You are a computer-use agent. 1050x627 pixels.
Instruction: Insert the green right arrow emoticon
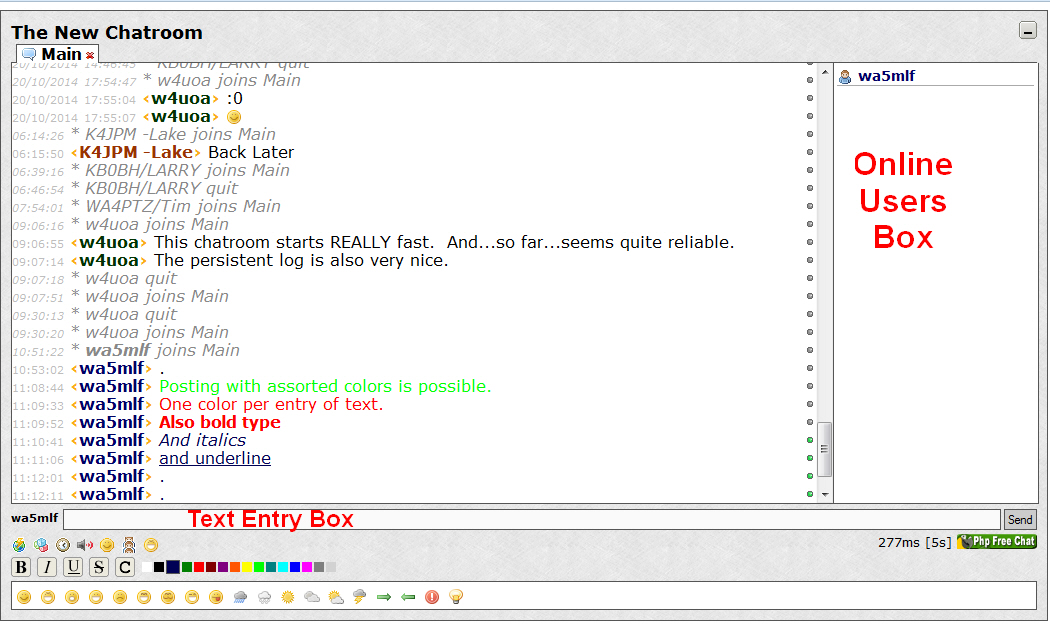point(384,597)
